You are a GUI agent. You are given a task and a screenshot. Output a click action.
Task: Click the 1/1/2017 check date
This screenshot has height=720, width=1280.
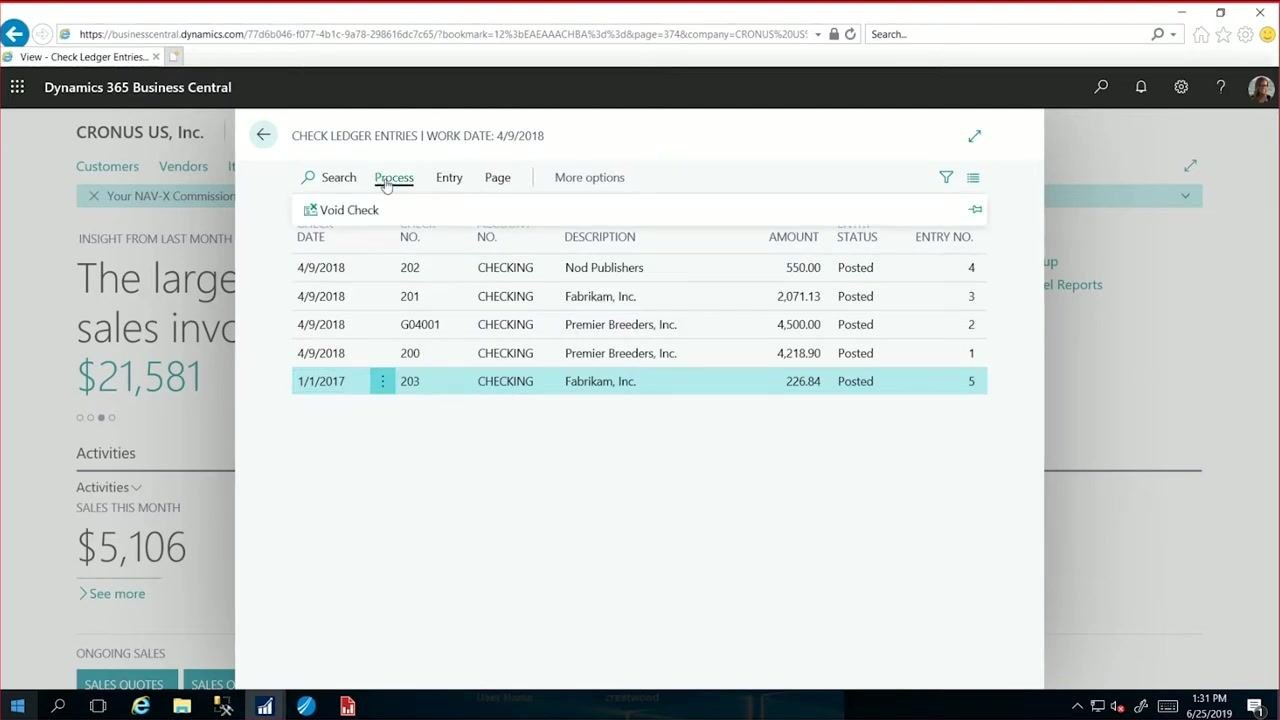pos(321,381)
